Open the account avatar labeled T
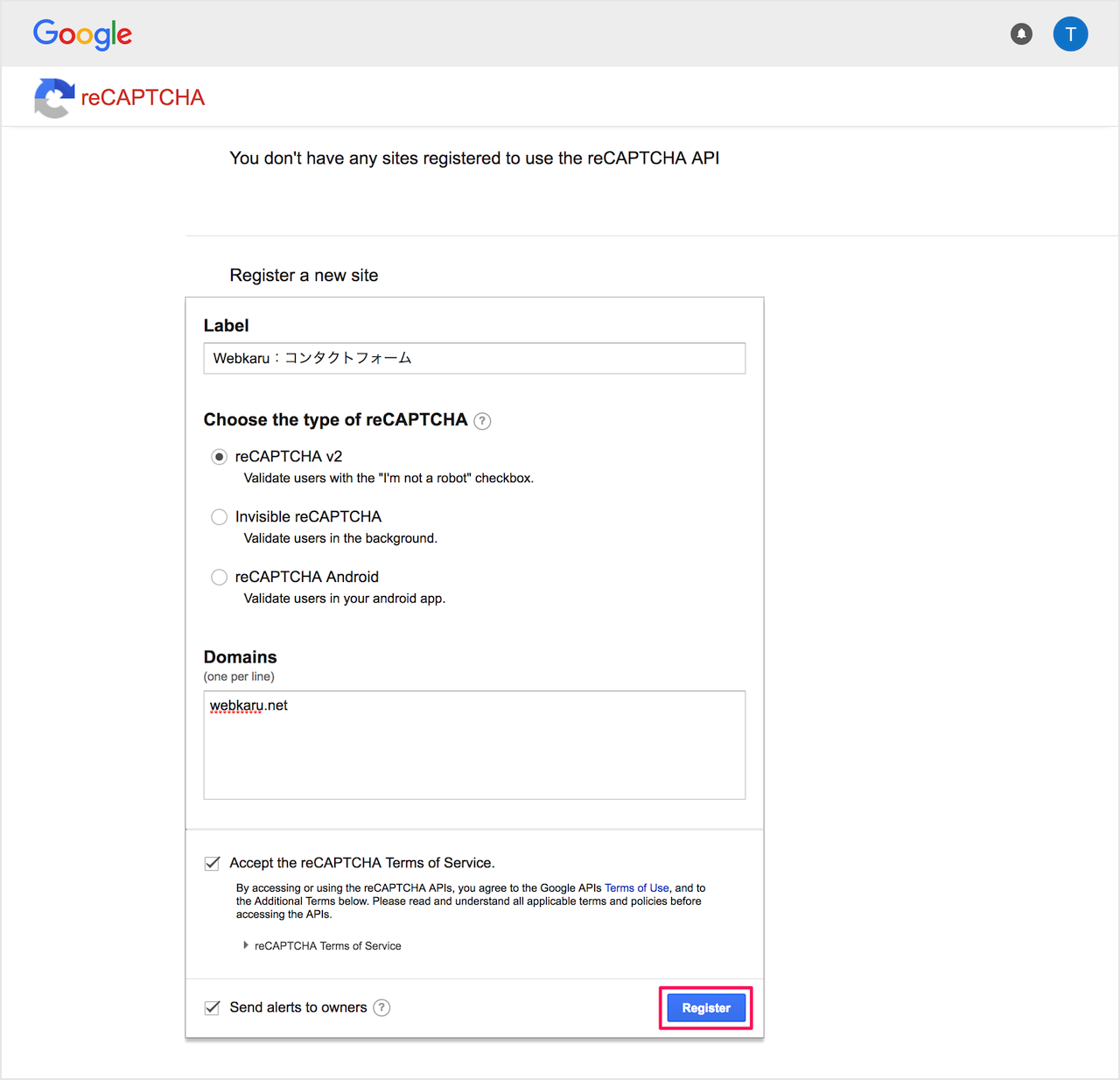 tap(1070, 34)
